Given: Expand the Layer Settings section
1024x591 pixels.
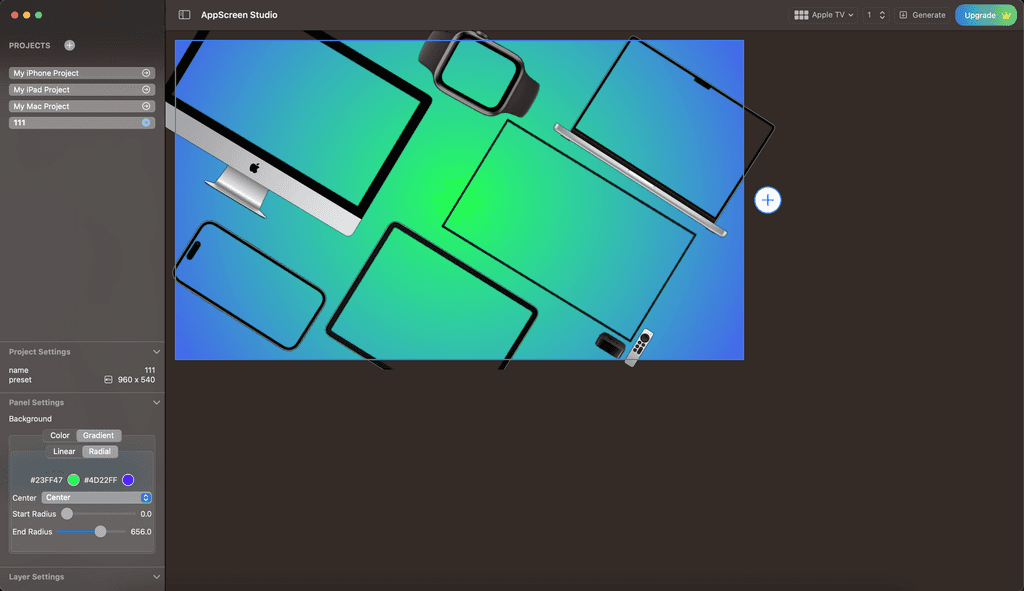Looking at the screenshot, I should pos(156,577).
